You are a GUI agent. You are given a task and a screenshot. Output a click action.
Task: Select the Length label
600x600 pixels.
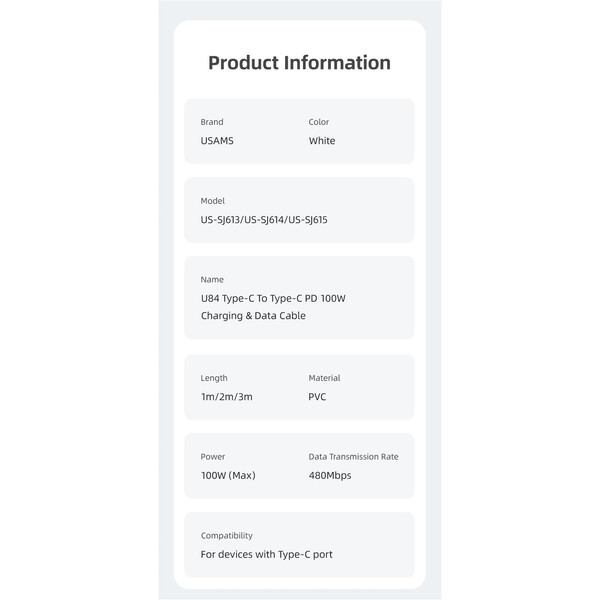click(214, 378)
